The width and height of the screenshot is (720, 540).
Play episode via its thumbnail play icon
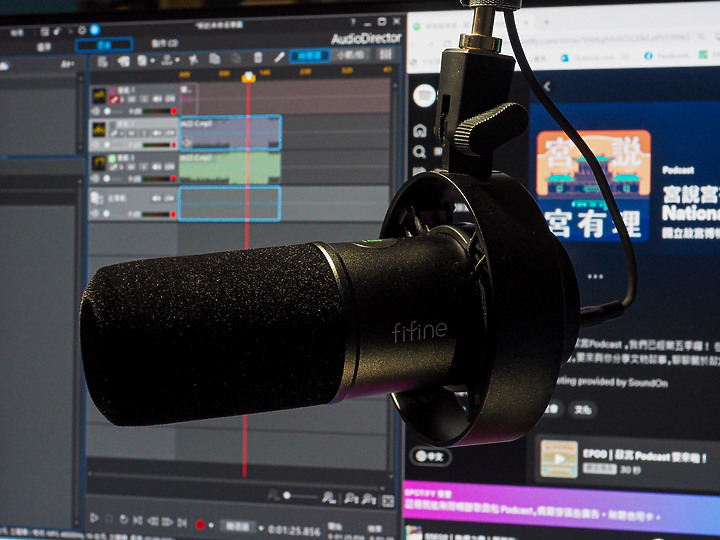559,459
